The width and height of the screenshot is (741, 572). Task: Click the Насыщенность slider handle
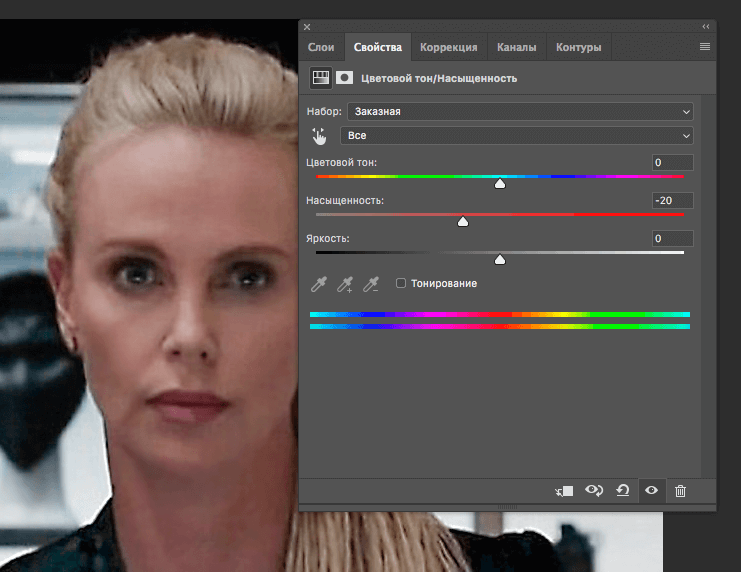(x=463, y=221)
